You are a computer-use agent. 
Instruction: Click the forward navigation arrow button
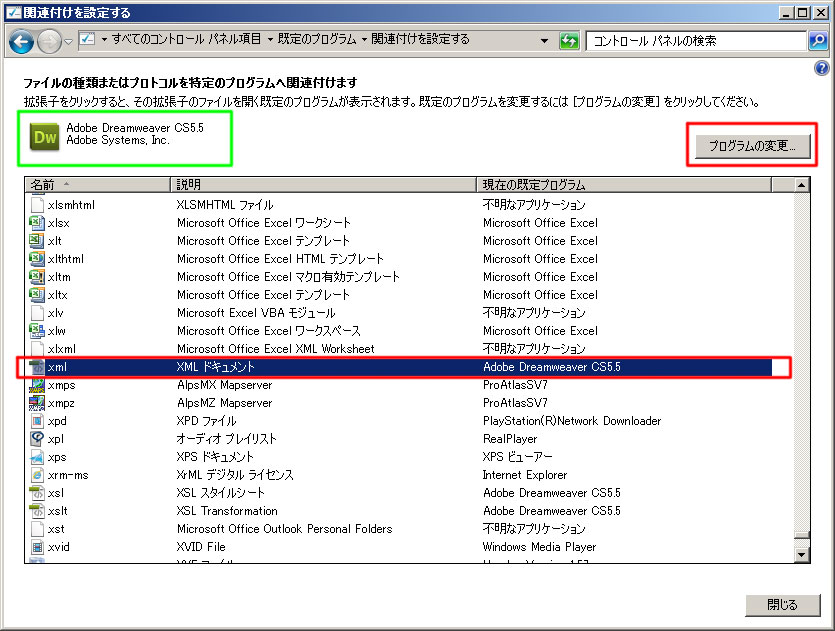pyautogui.click(x=49, y=41)
